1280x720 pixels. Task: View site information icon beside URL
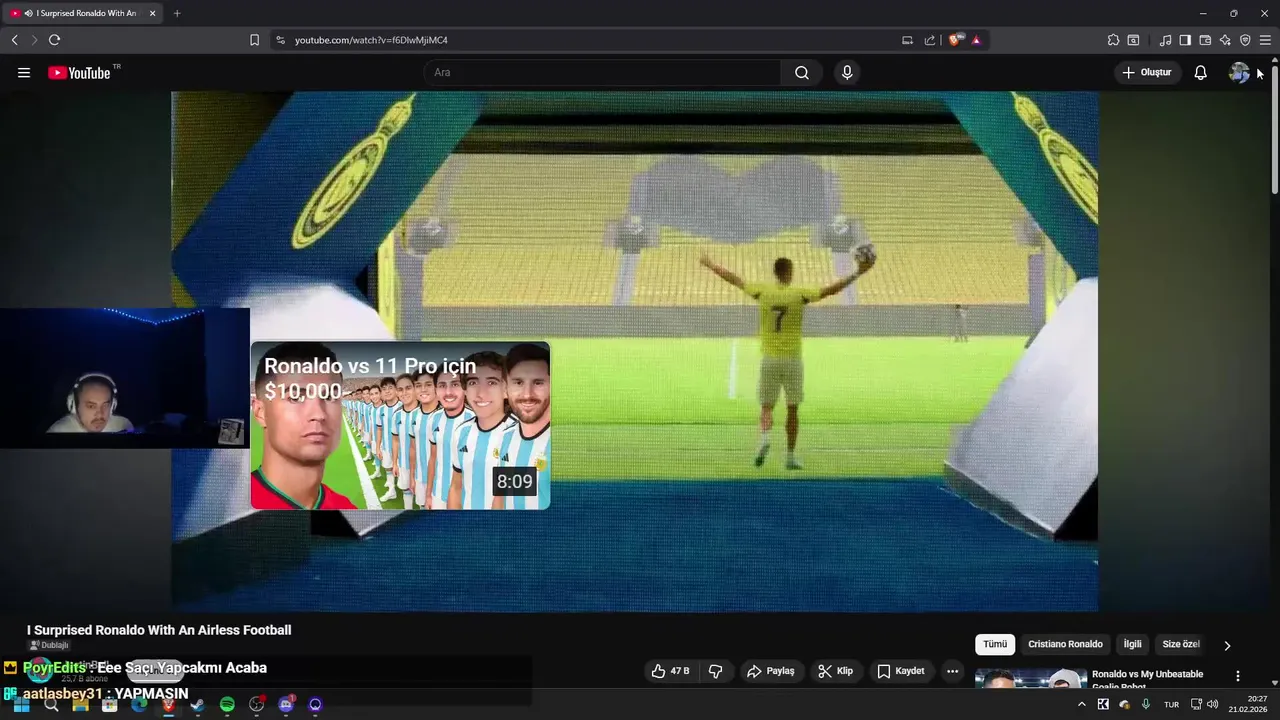(x=280, y=40)
